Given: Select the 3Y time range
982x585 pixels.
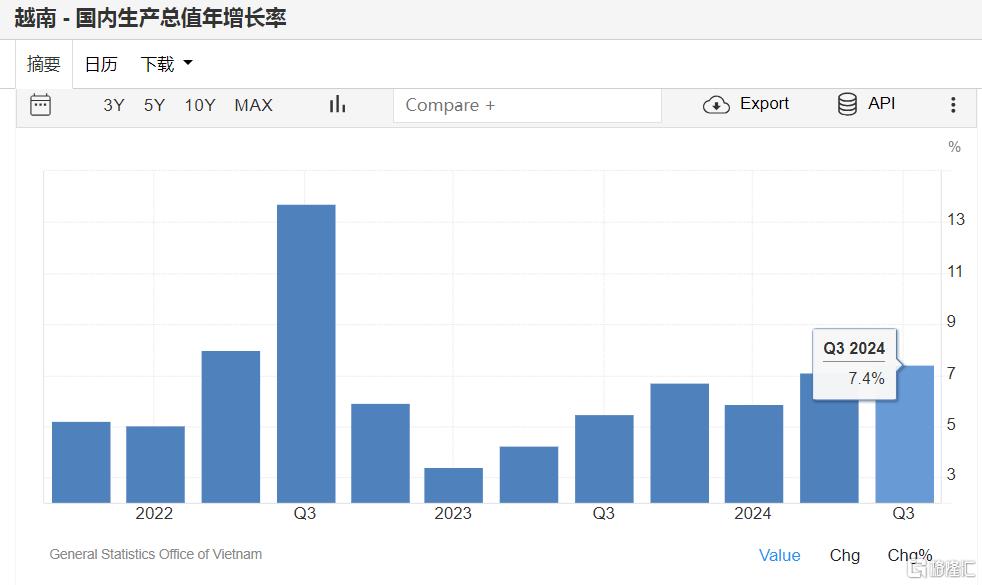Looking at the screenshot, I should point(114,105).
